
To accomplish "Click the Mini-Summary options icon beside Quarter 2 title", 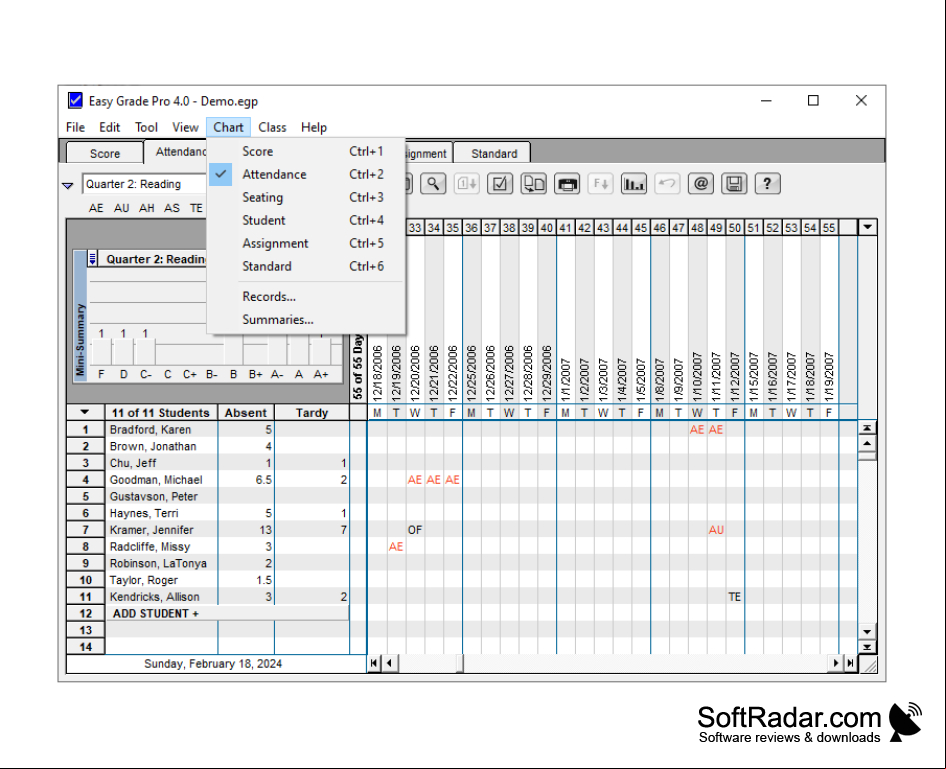I will click(92, 259).
